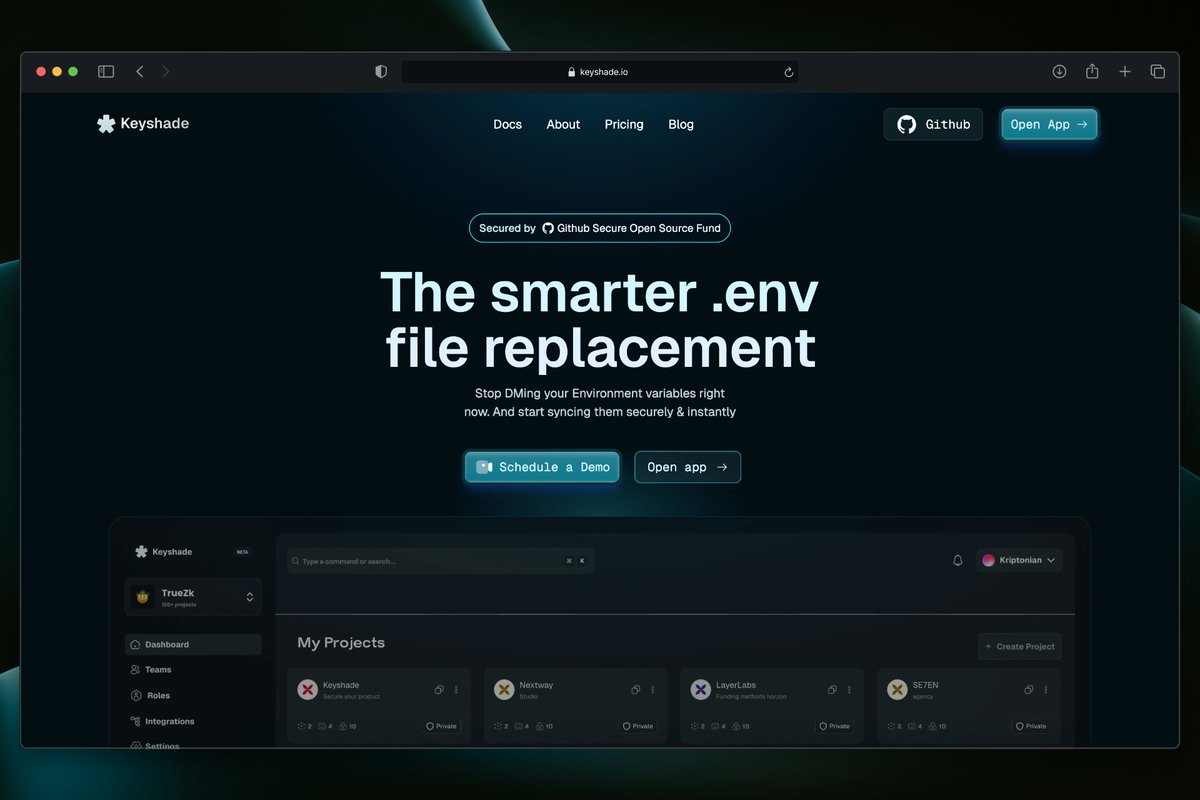This screenshot has height=800, width=1200.
Task: Open three-dot menu on the LayerLabs card
Action: tap(850, 690)
